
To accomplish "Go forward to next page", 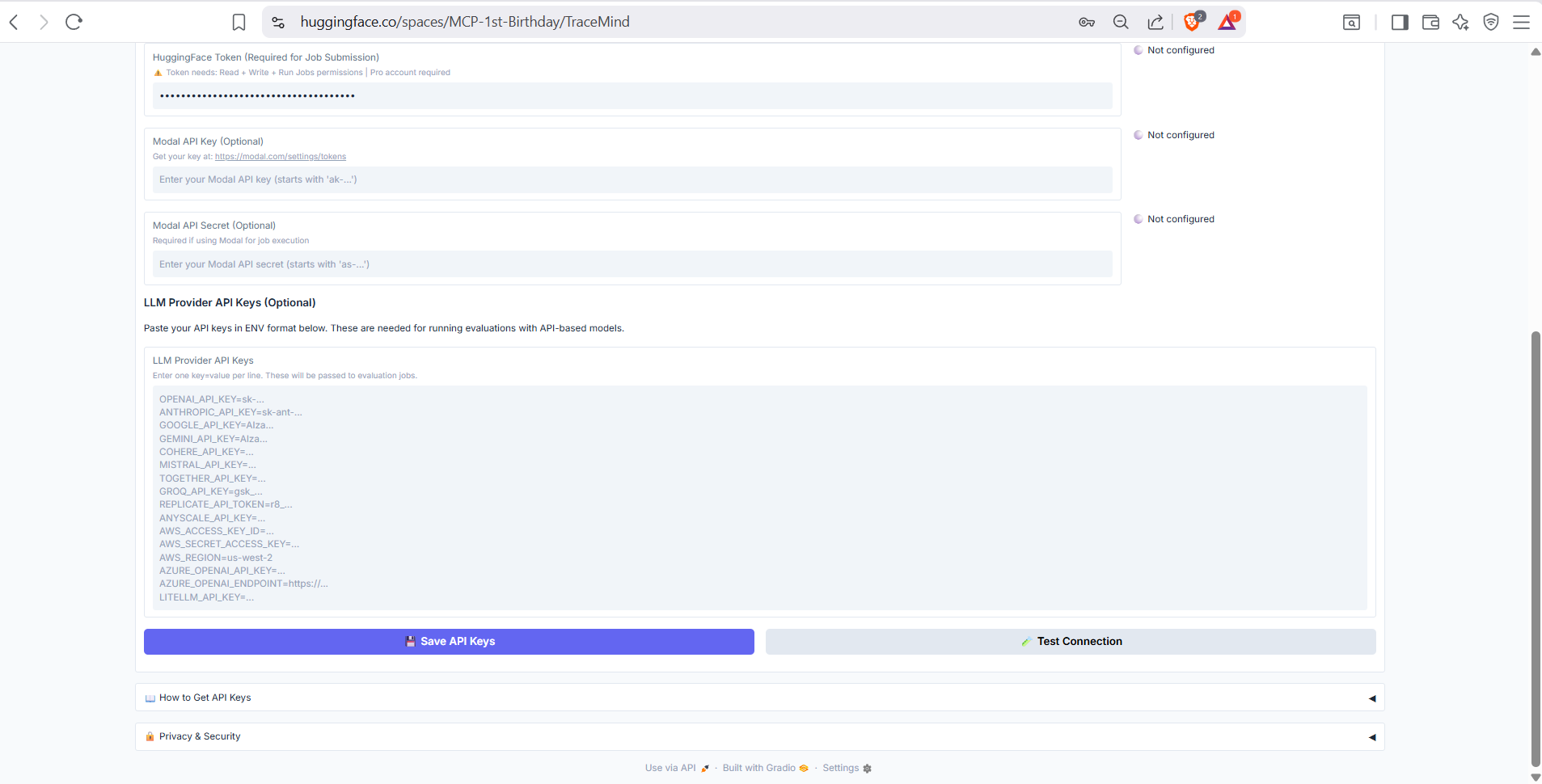I will pos(44,22).
